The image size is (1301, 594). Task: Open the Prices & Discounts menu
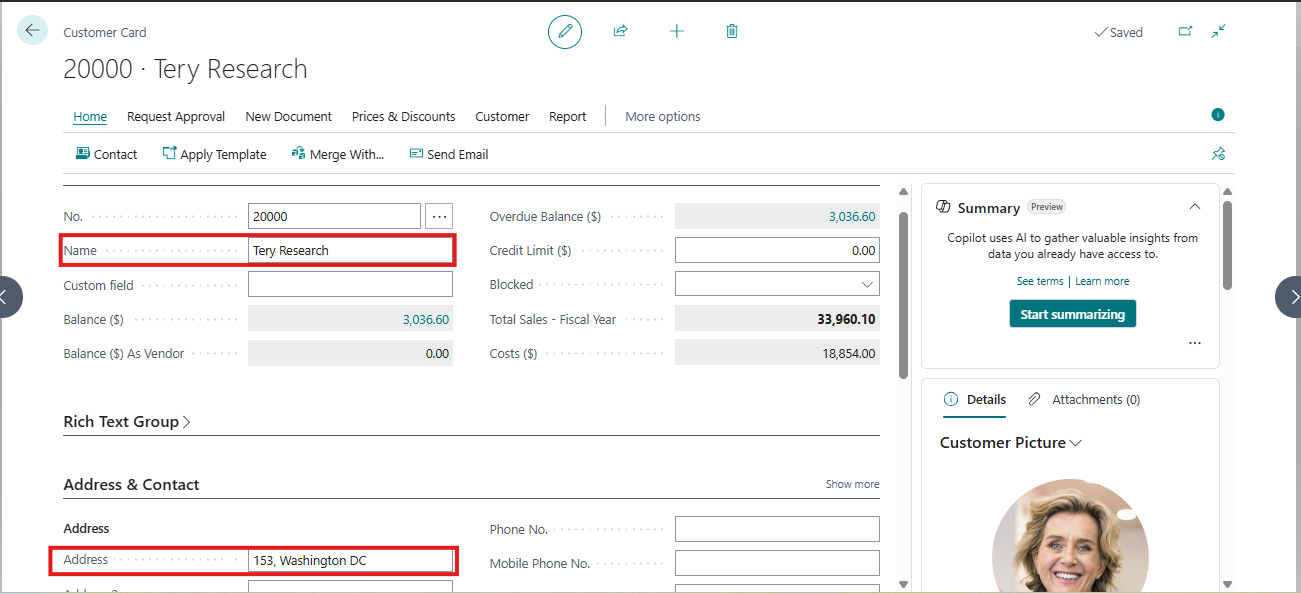click(x=403, y=117)
